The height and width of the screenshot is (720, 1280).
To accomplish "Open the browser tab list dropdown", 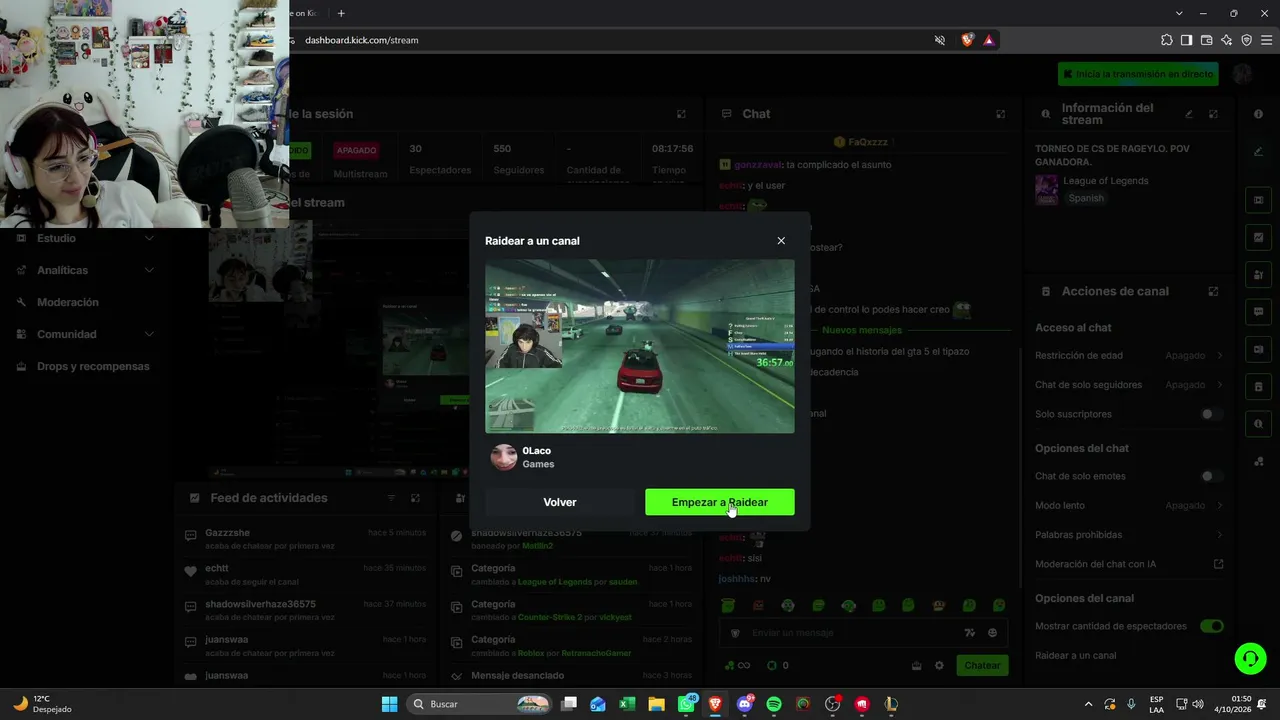I will pyautogui.click(x=1179, y=13).
